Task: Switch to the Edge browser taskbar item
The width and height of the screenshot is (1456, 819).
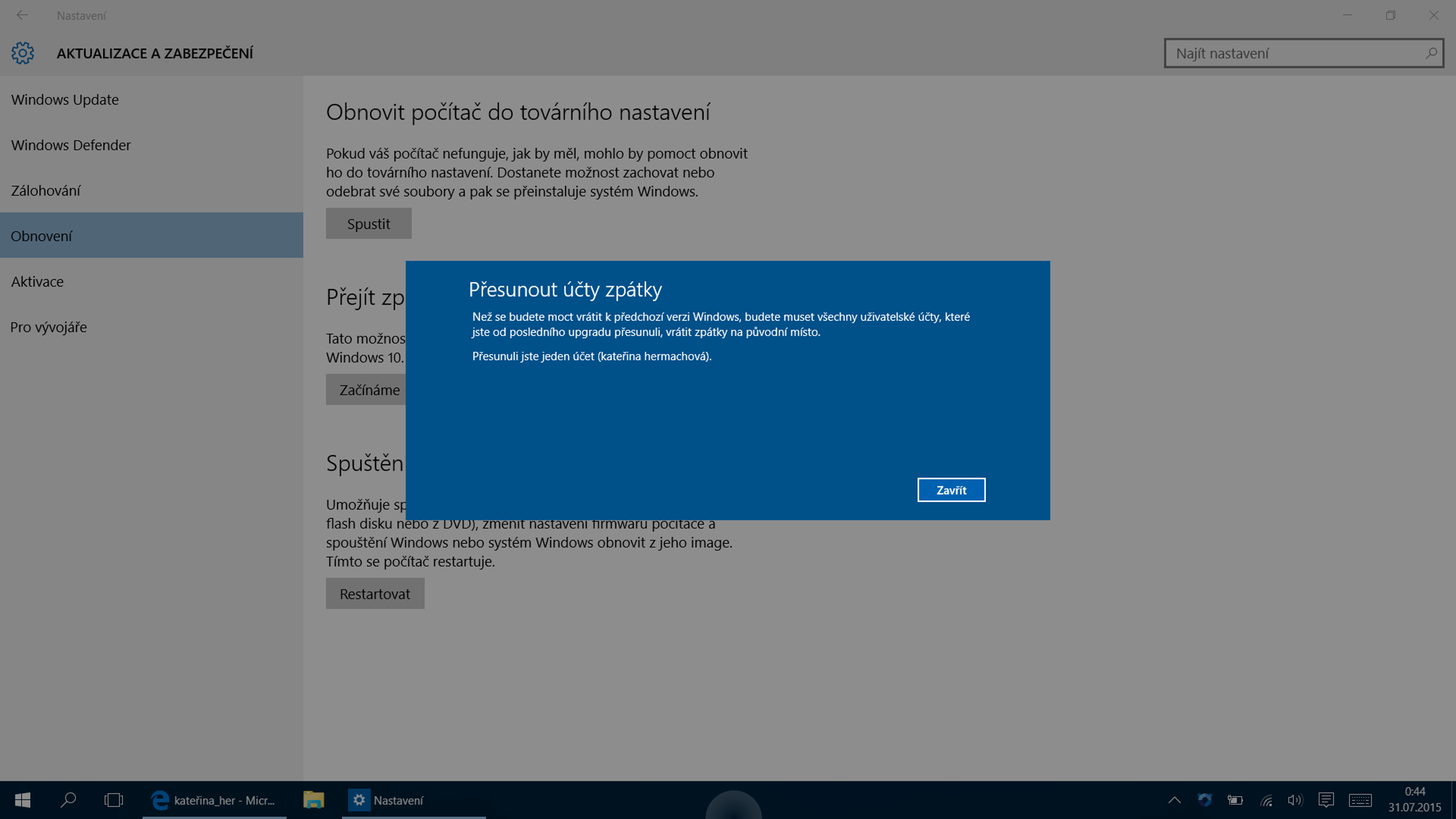Action: pos(214,800)
